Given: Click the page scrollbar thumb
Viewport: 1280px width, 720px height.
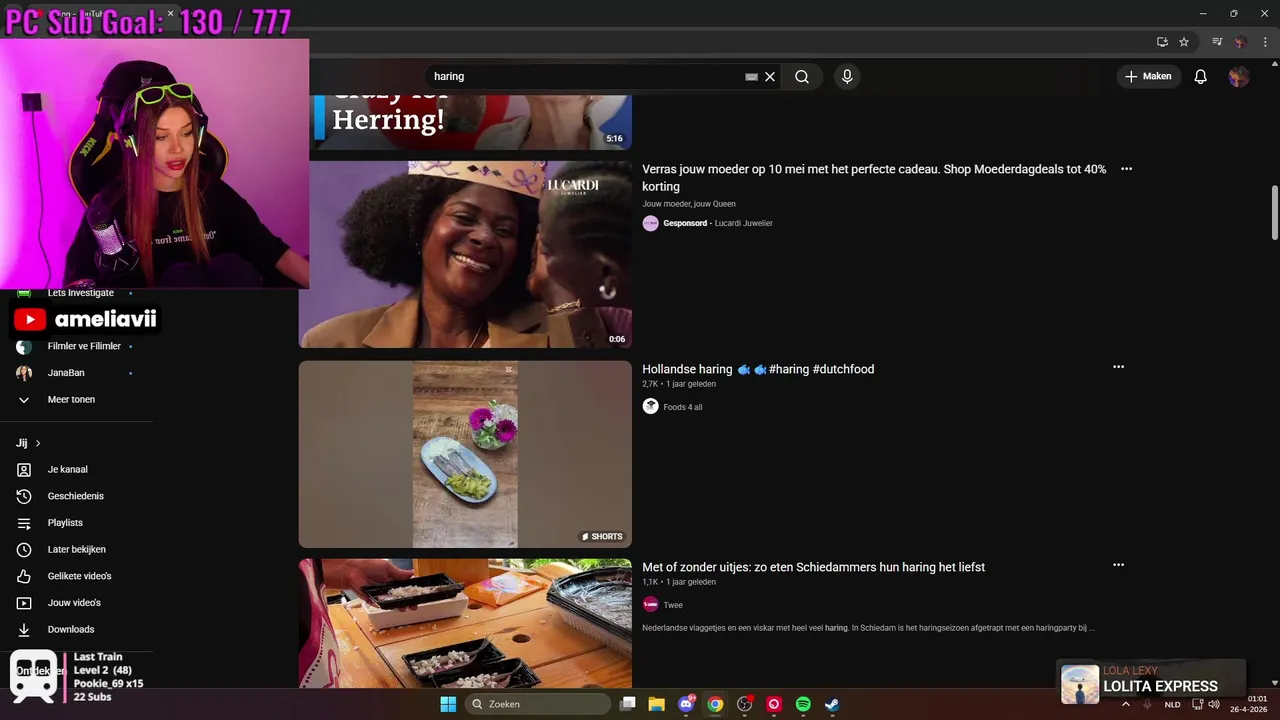Looking at the screenshot, I should point(1274,212).
